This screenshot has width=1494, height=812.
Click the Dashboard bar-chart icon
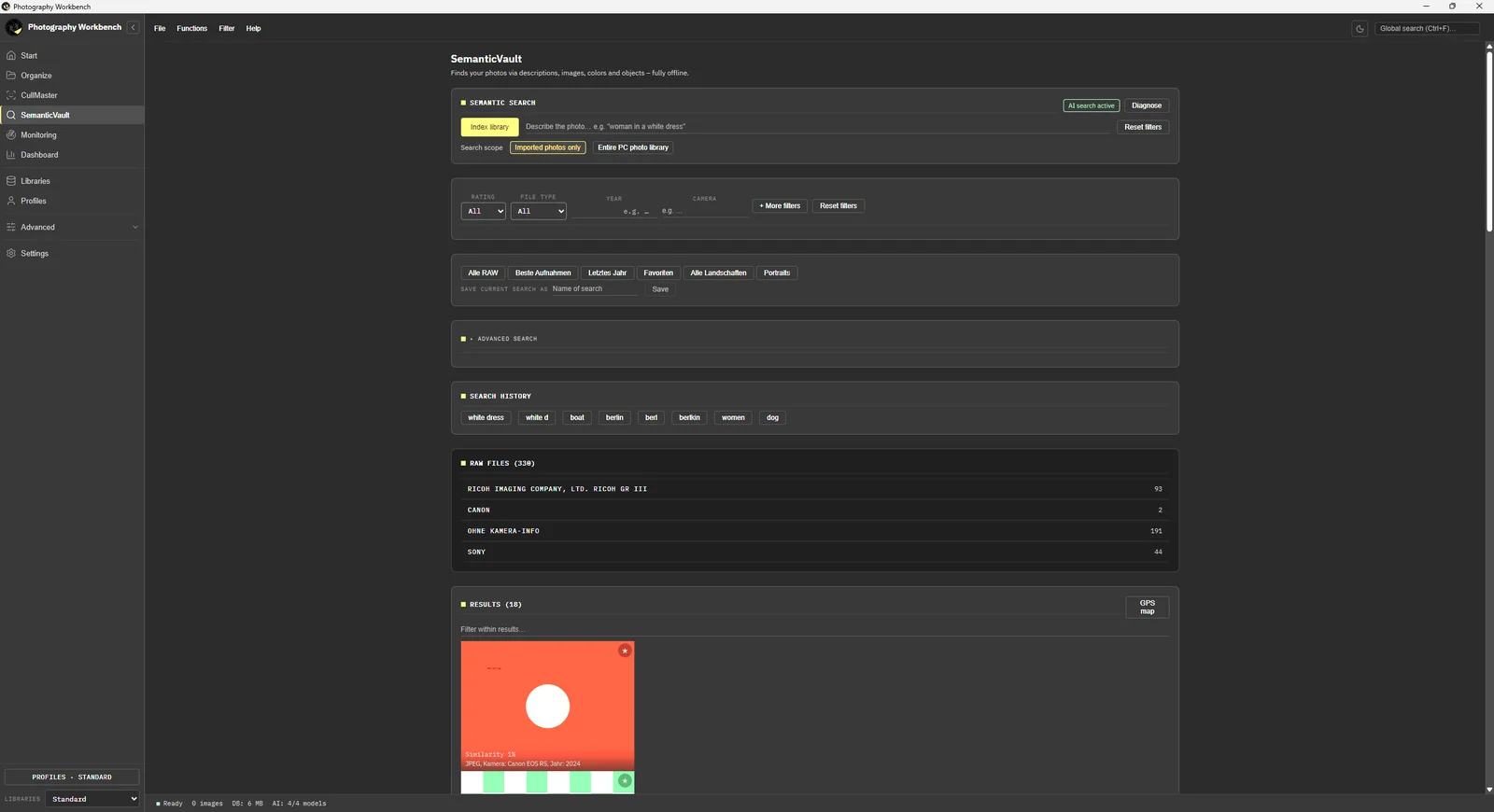coord(11,155)
